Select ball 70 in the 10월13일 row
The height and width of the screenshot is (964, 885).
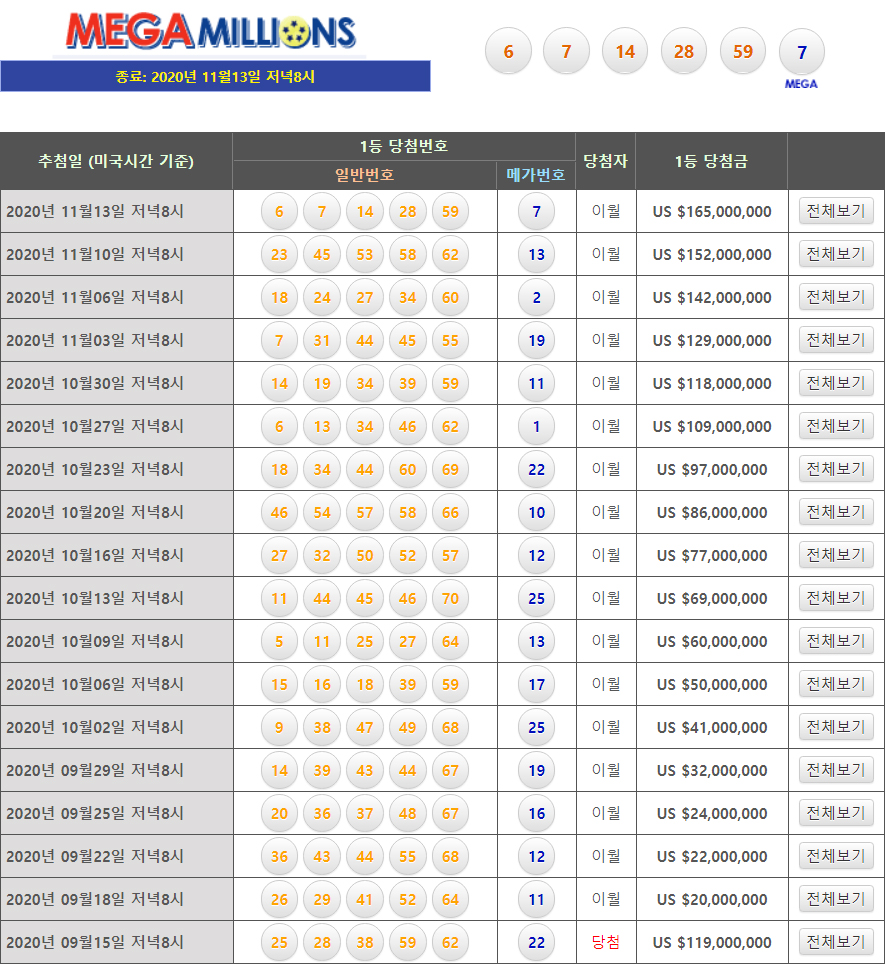[x=450, y=598]
